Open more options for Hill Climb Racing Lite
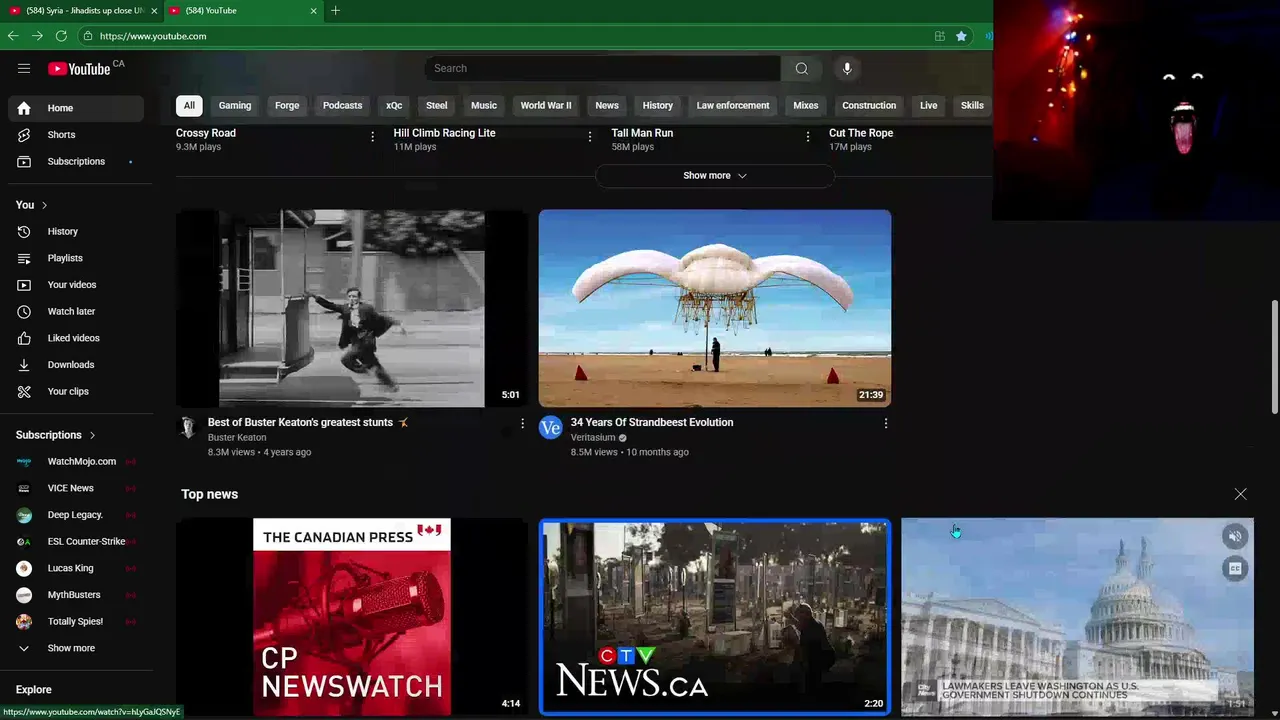Screen dimensions: 1280x720 pos(590,137)
